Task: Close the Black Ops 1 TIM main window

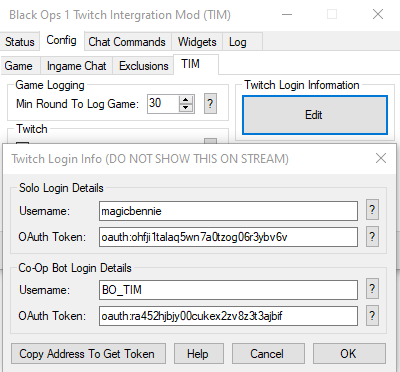Action: (378, 14)
